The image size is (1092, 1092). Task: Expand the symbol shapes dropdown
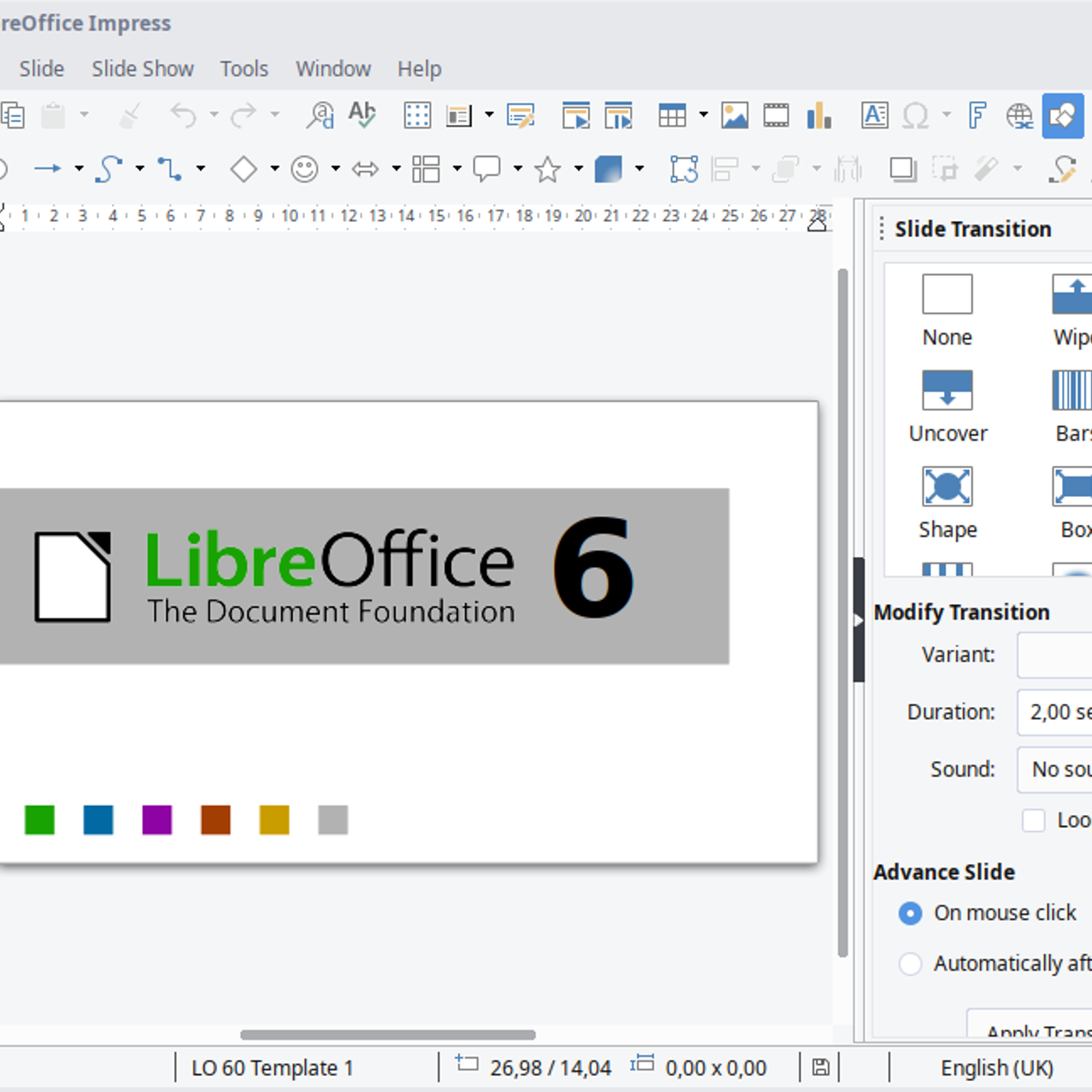335,168
